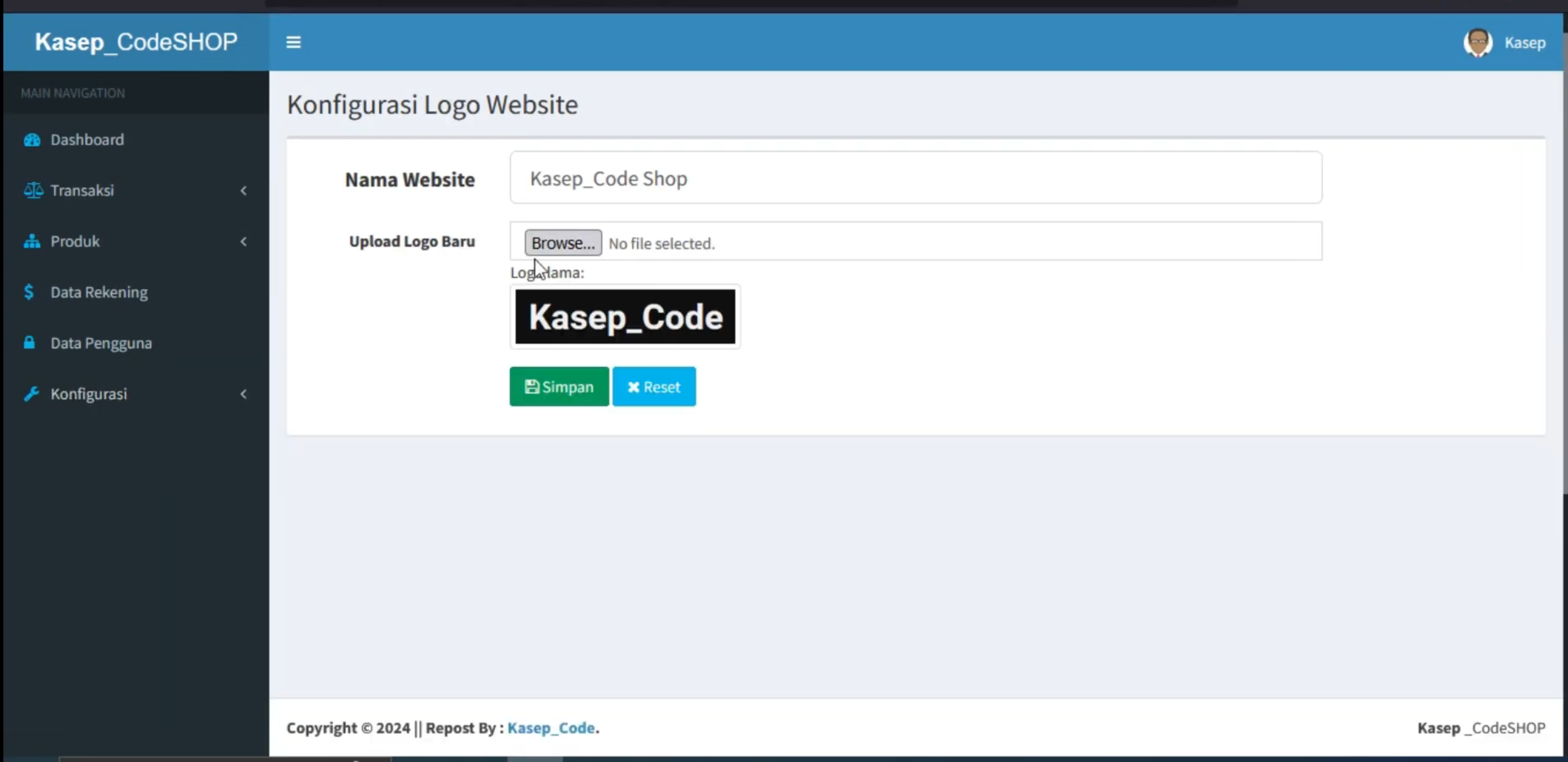
Task: Click the Produk sitemap icon
Action: (32, 241)
